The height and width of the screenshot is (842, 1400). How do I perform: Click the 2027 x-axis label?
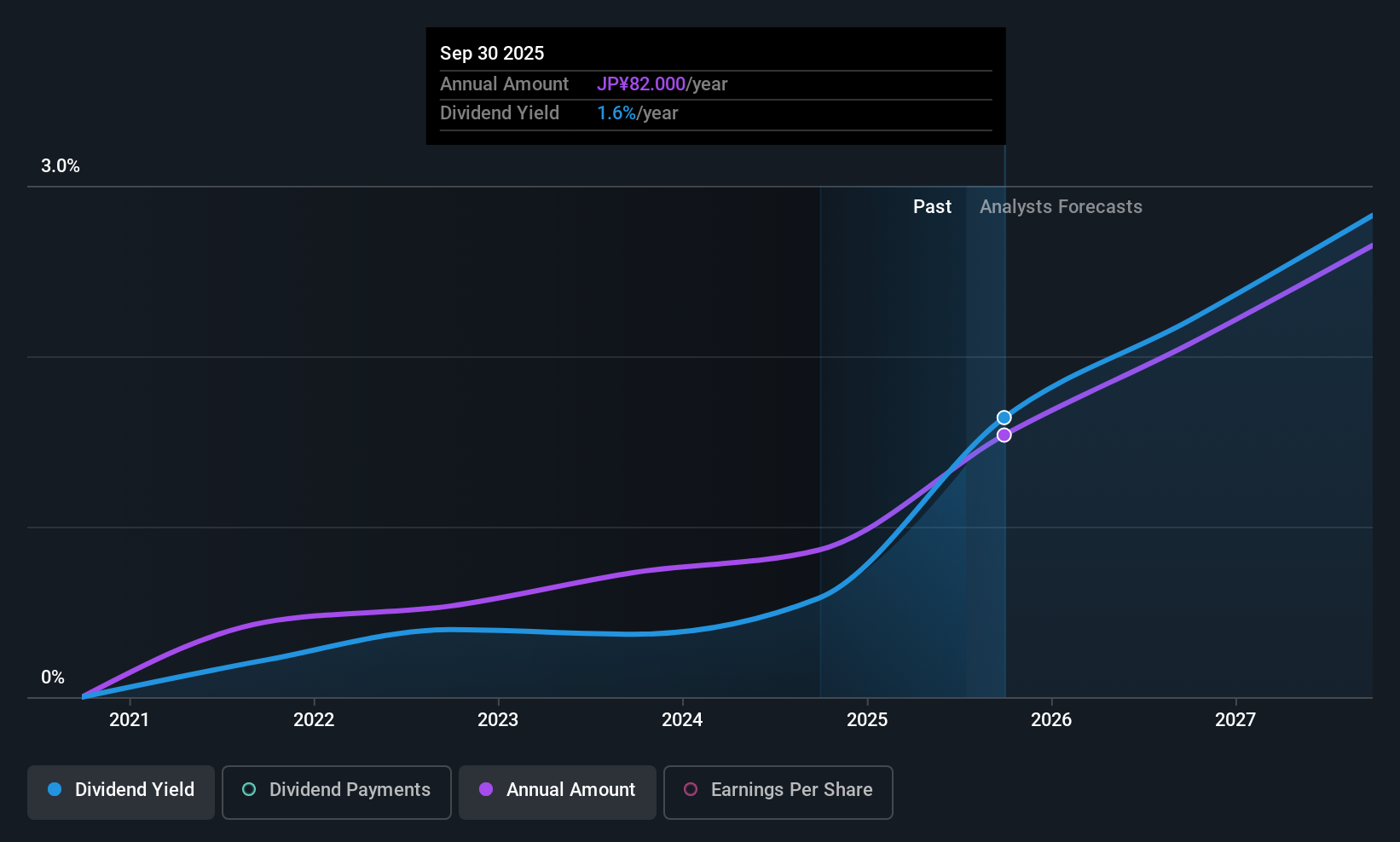(1235, 720)
